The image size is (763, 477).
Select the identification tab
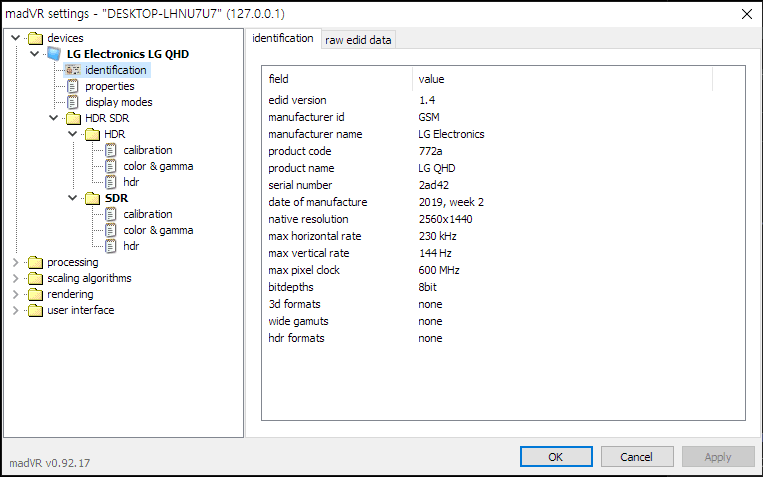coord(282,39)
